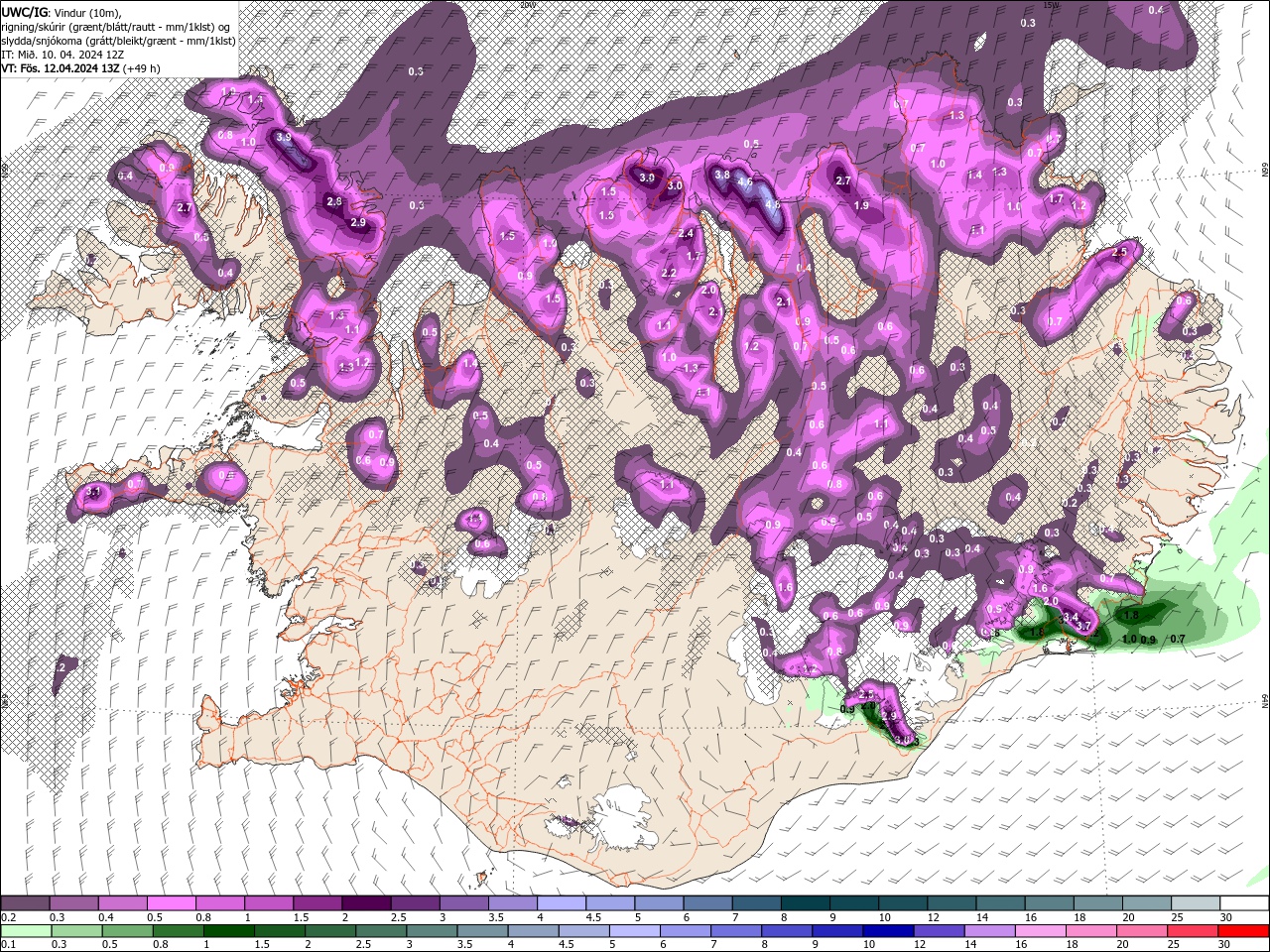Select upper scale dark teal swatch 8 to 9
Screen dimensions: 1270x952
(x=805, y=903)
